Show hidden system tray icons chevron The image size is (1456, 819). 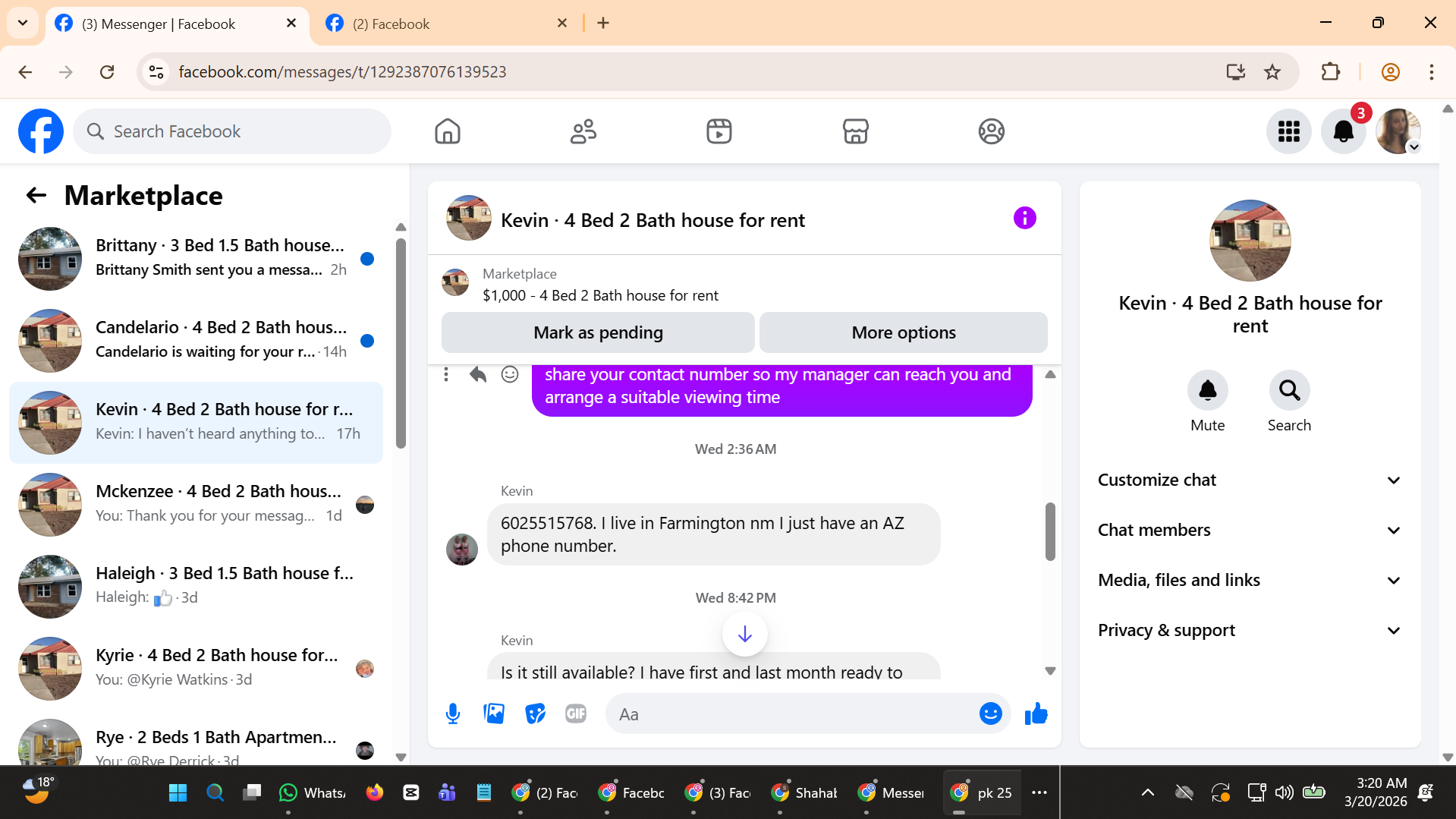pyautogui.click(x=1147, y=792)
